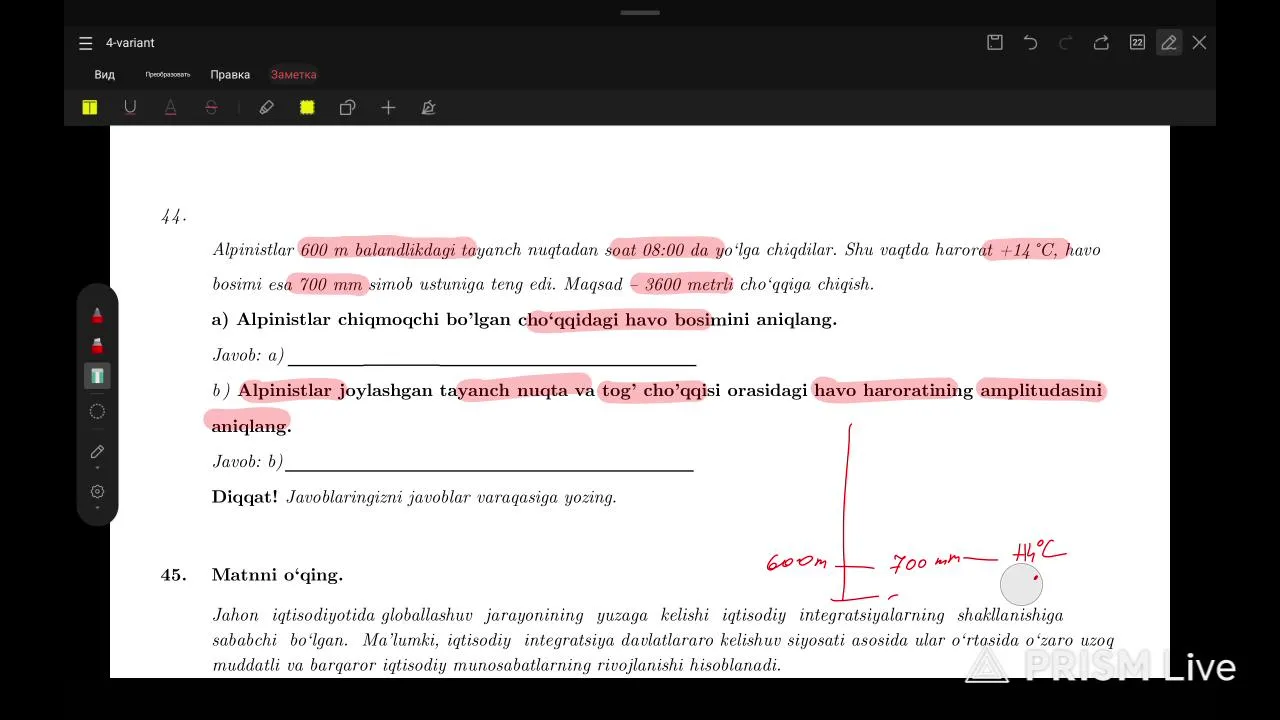Screen dimensions: 1280x720
Task: Click the highlighted word "amplitudasini"
Action: point(1041,391)
